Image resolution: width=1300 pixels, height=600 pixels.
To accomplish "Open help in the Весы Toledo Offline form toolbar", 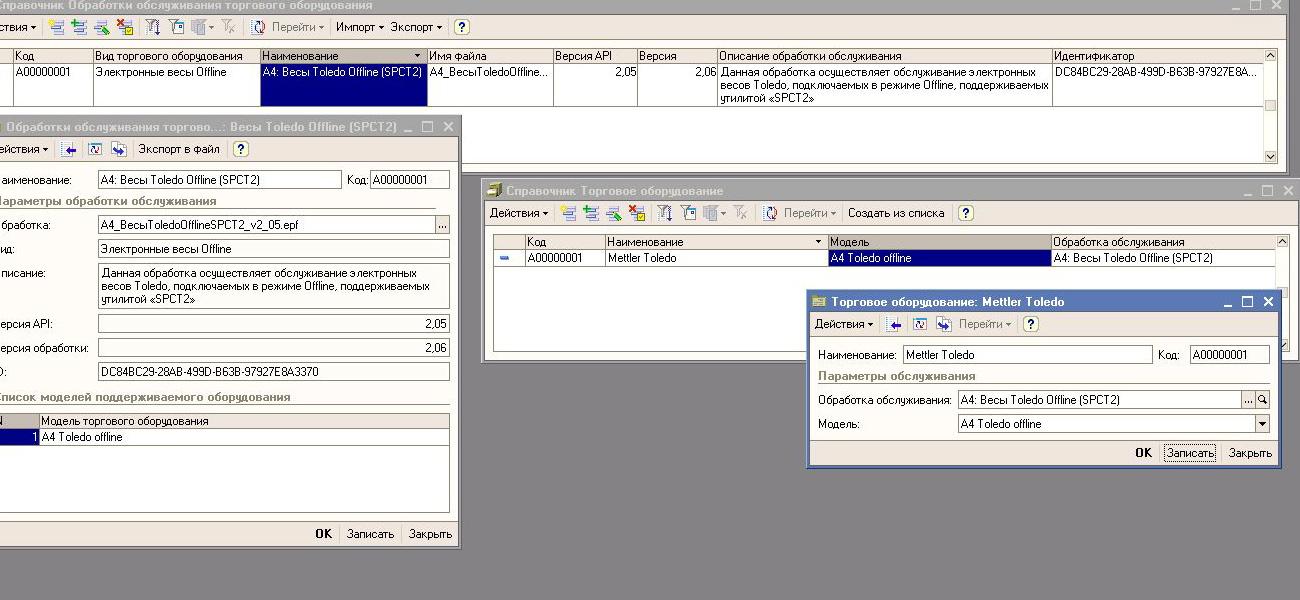I will click(x=240, y=149).
